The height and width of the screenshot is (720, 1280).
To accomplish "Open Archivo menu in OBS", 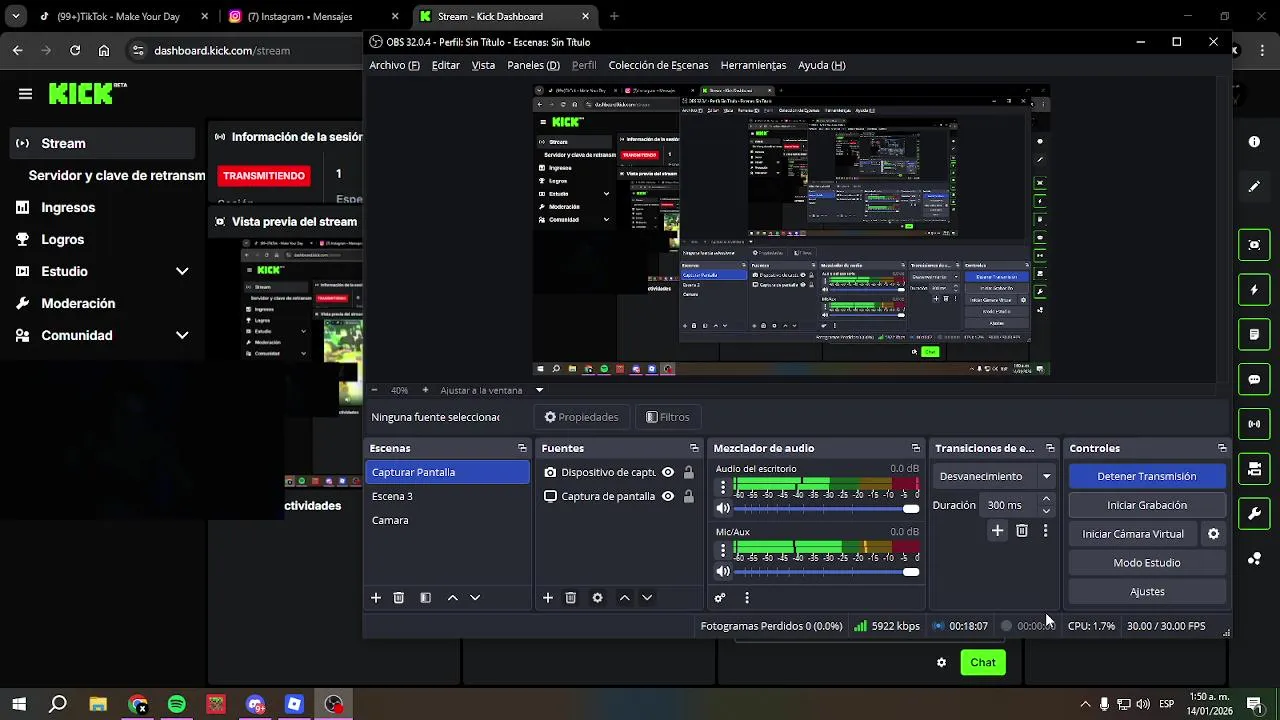I will [394, 65].
